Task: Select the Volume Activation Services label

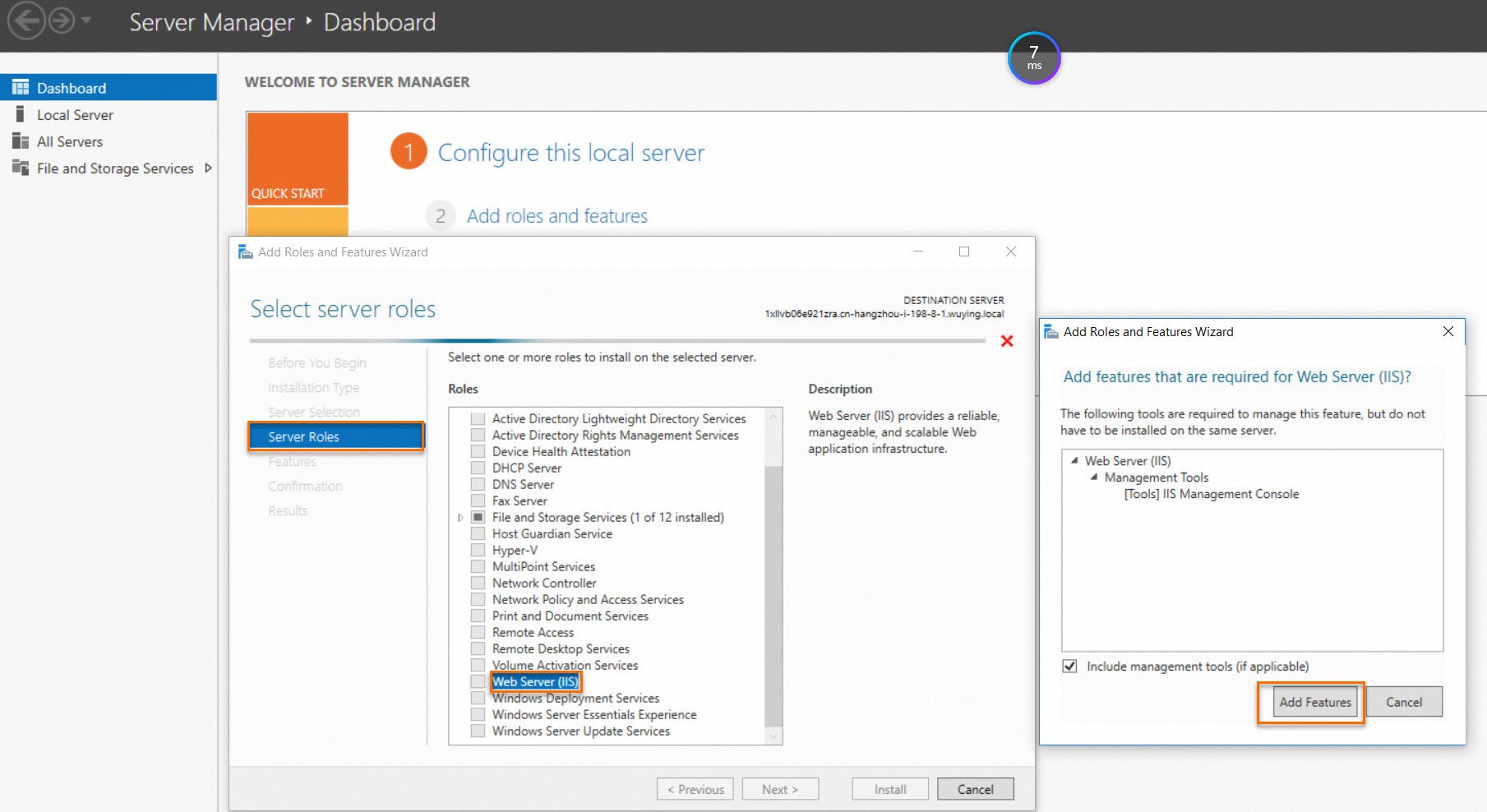Action: tap(565, 665)
